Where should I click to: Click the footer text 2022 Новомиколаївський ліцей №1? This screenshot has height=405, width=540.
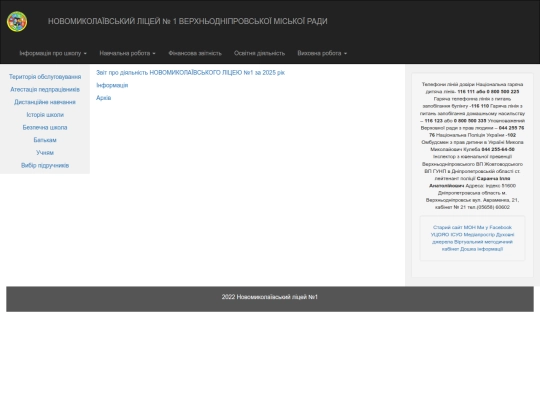pos(270,297)
